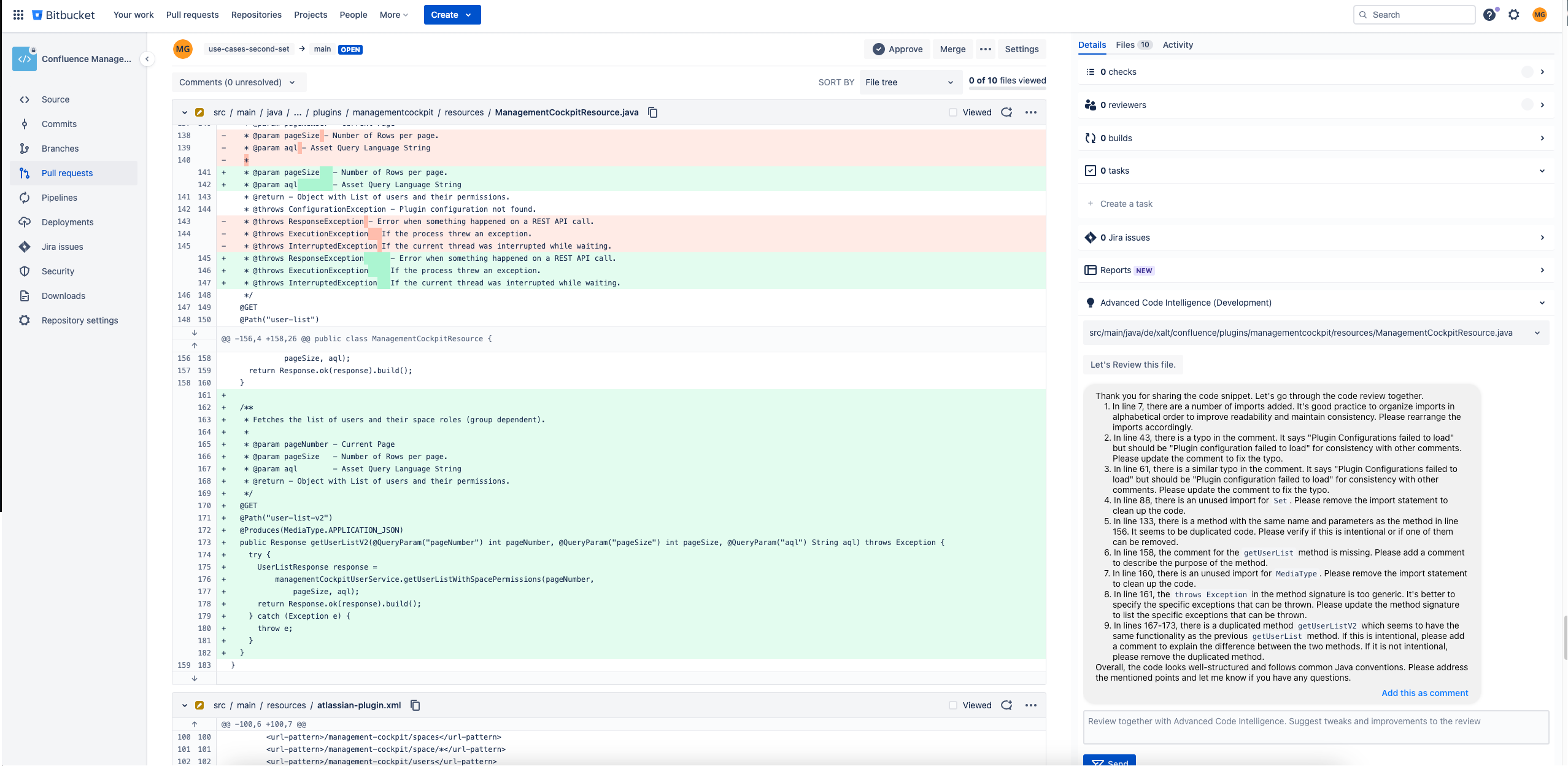Switch to the Activity tab
1568x766 pixels.
pyautogui.click(x=1178, y=45)
